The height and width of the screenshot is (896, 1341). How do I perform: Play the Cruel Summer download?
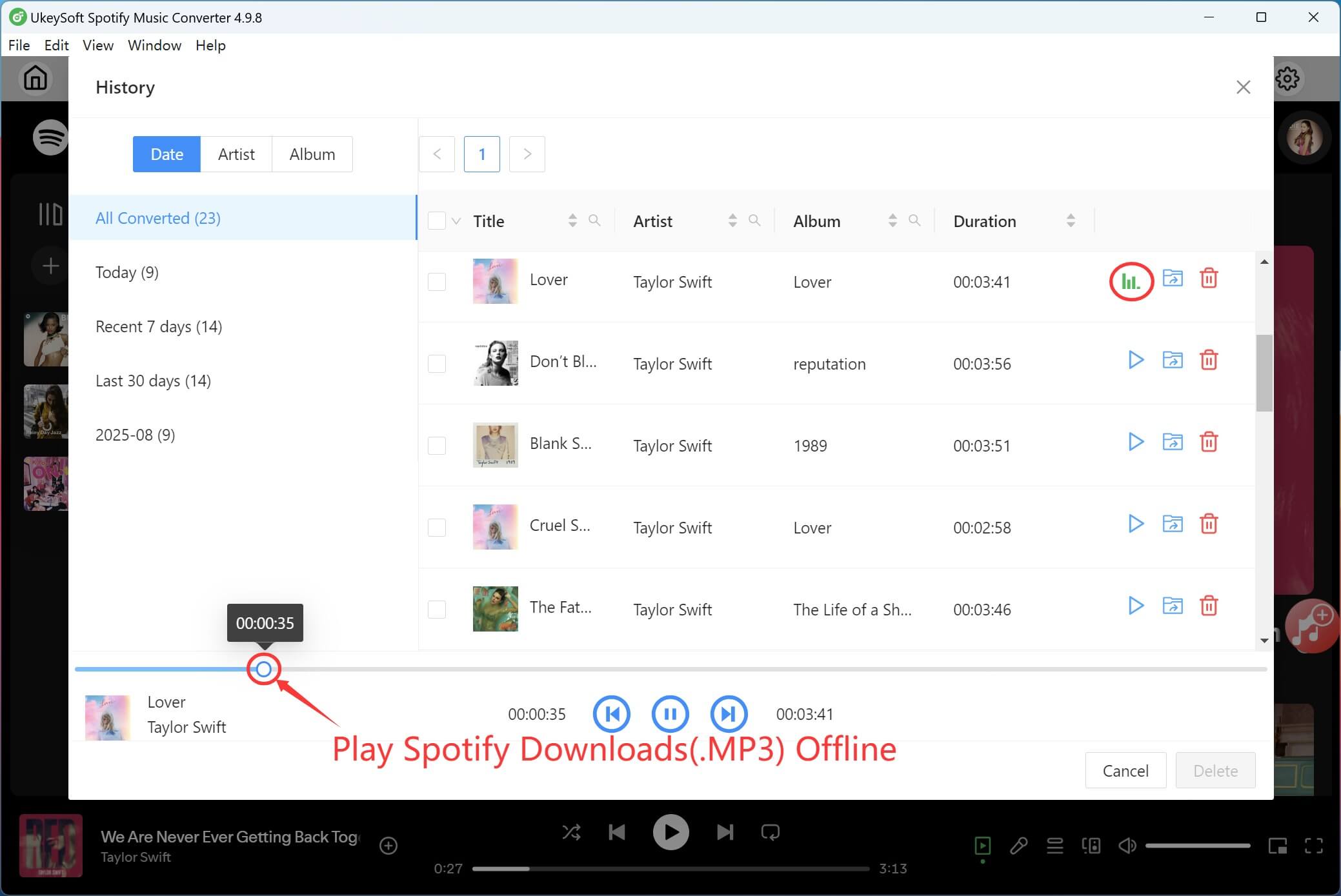point(1136,524)
